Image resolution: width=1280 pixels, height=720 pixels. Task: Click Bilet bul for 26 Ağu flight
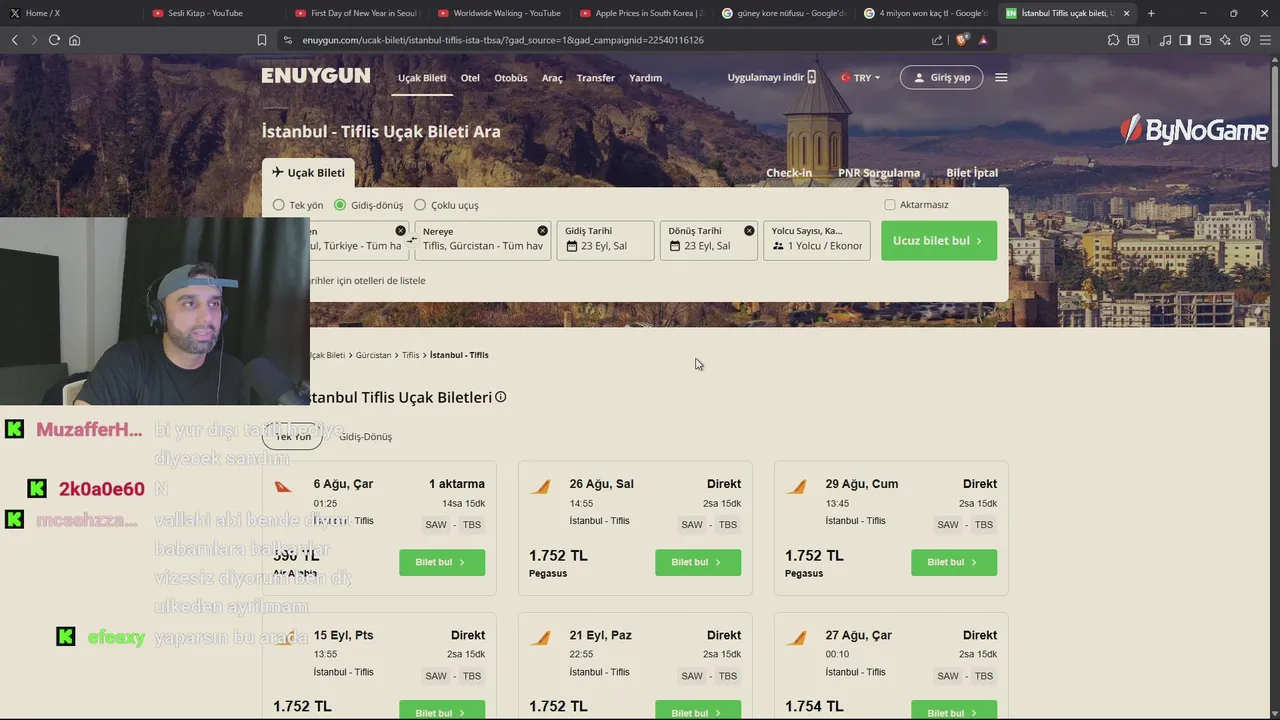698,562
